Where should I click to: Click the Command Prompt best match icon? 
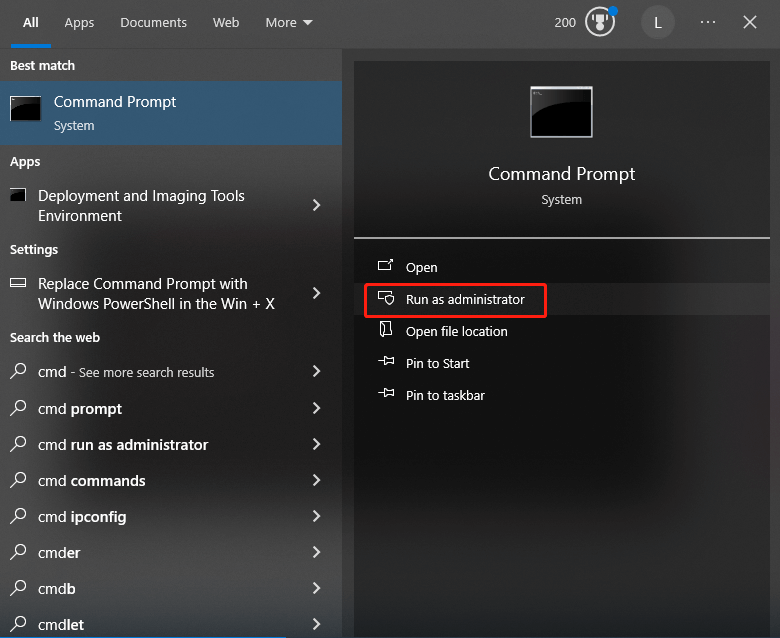coord(25,108)
